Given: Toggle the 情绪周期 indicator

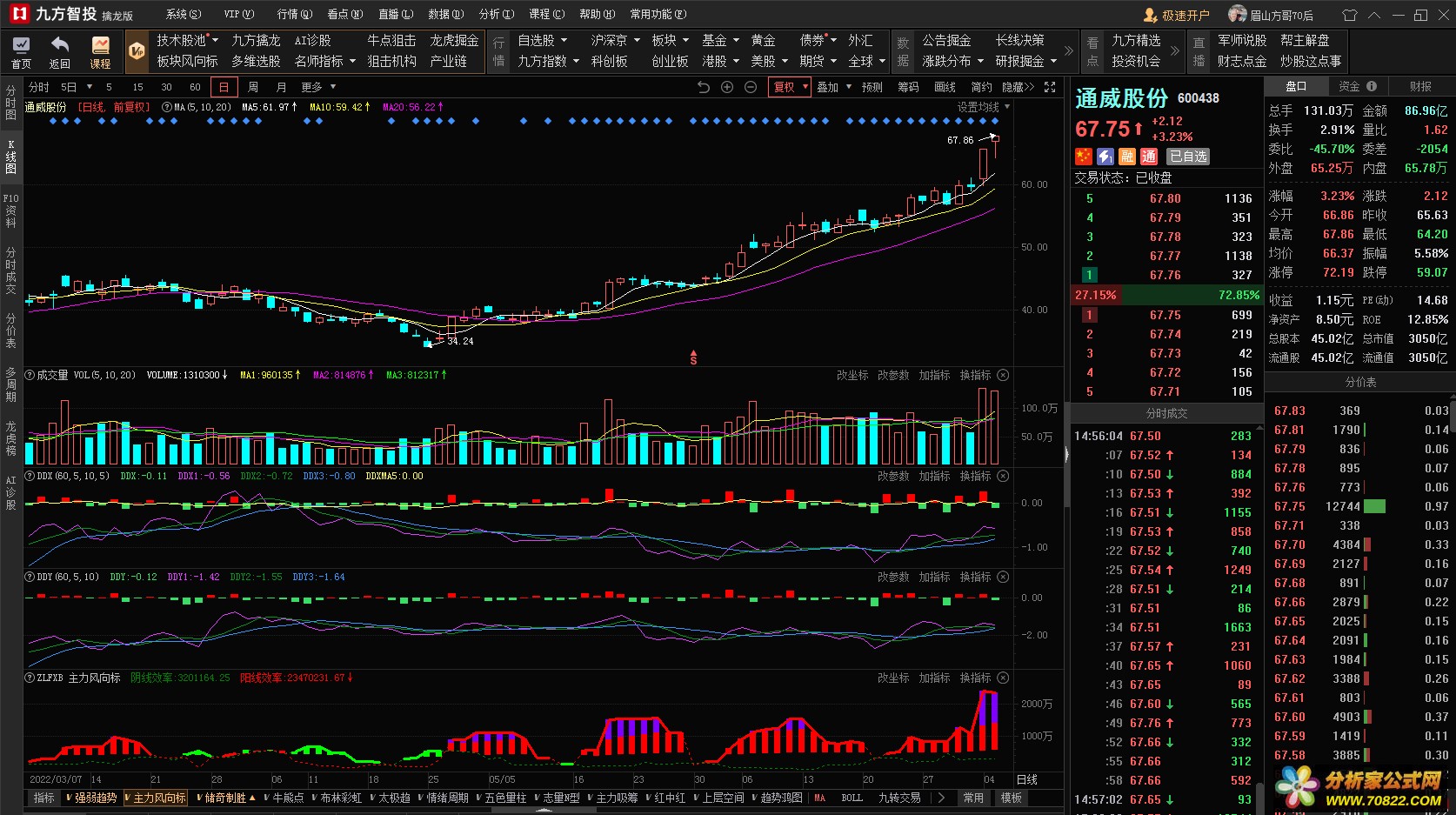Looking at the screenshot, I should (443, 798).
